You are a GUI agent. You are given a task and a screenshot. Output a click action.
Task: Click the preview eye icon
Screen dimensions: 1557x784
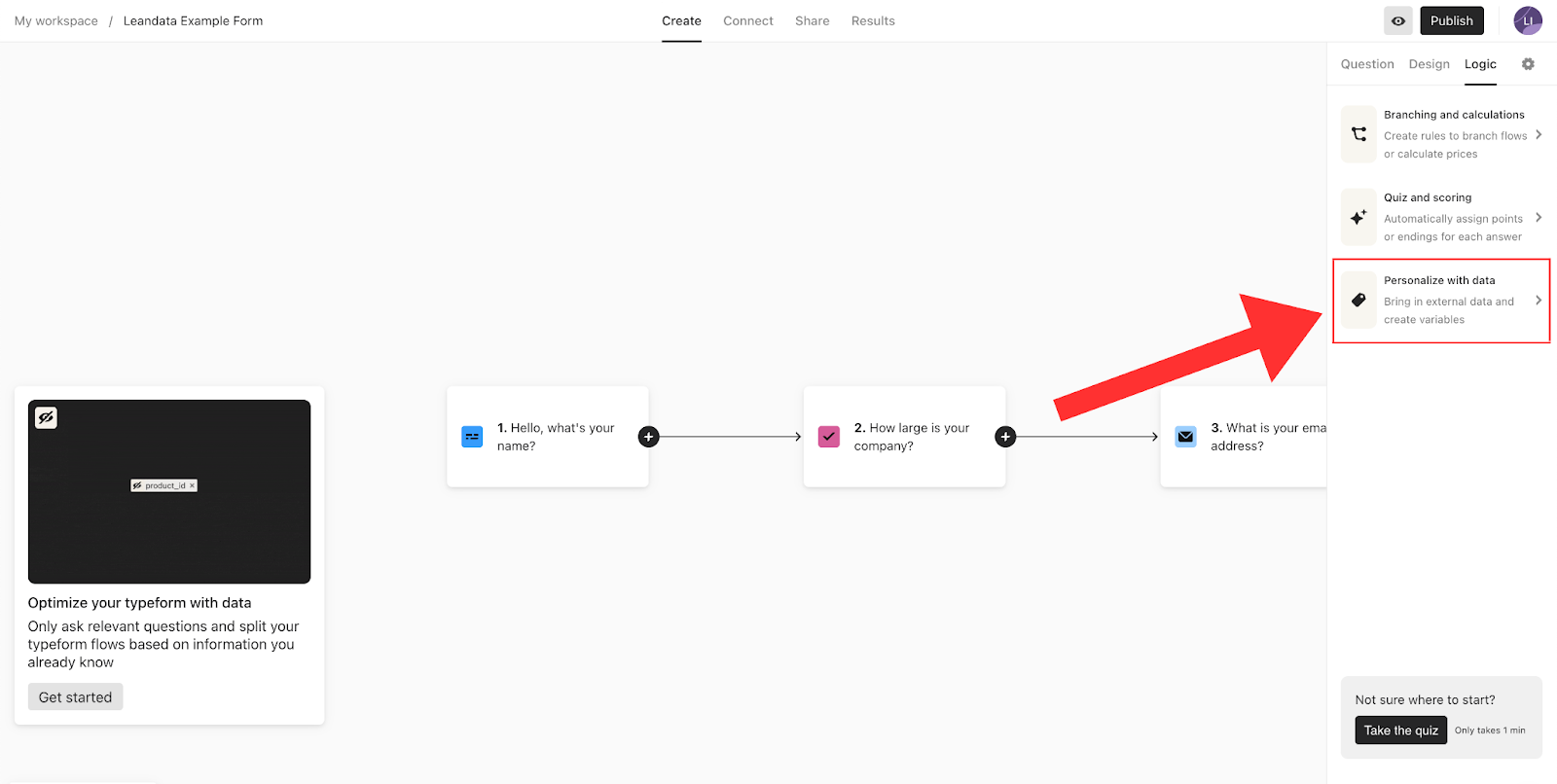tap(1397, 20)
